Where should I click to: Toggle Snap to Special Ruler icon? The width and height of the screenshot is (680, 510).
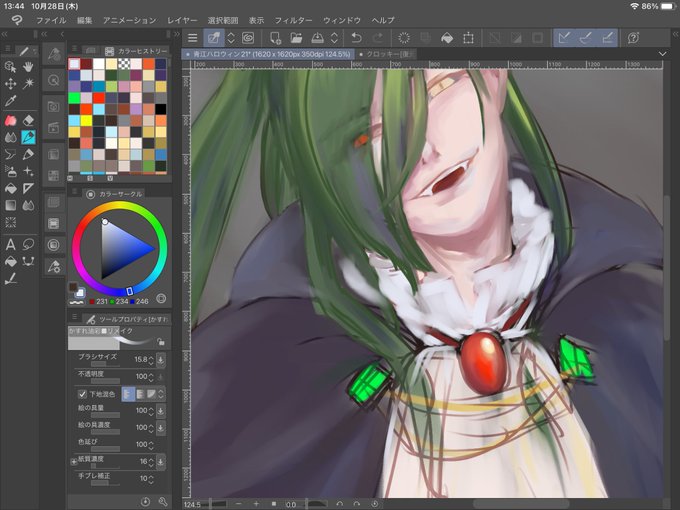coord(586,38)
